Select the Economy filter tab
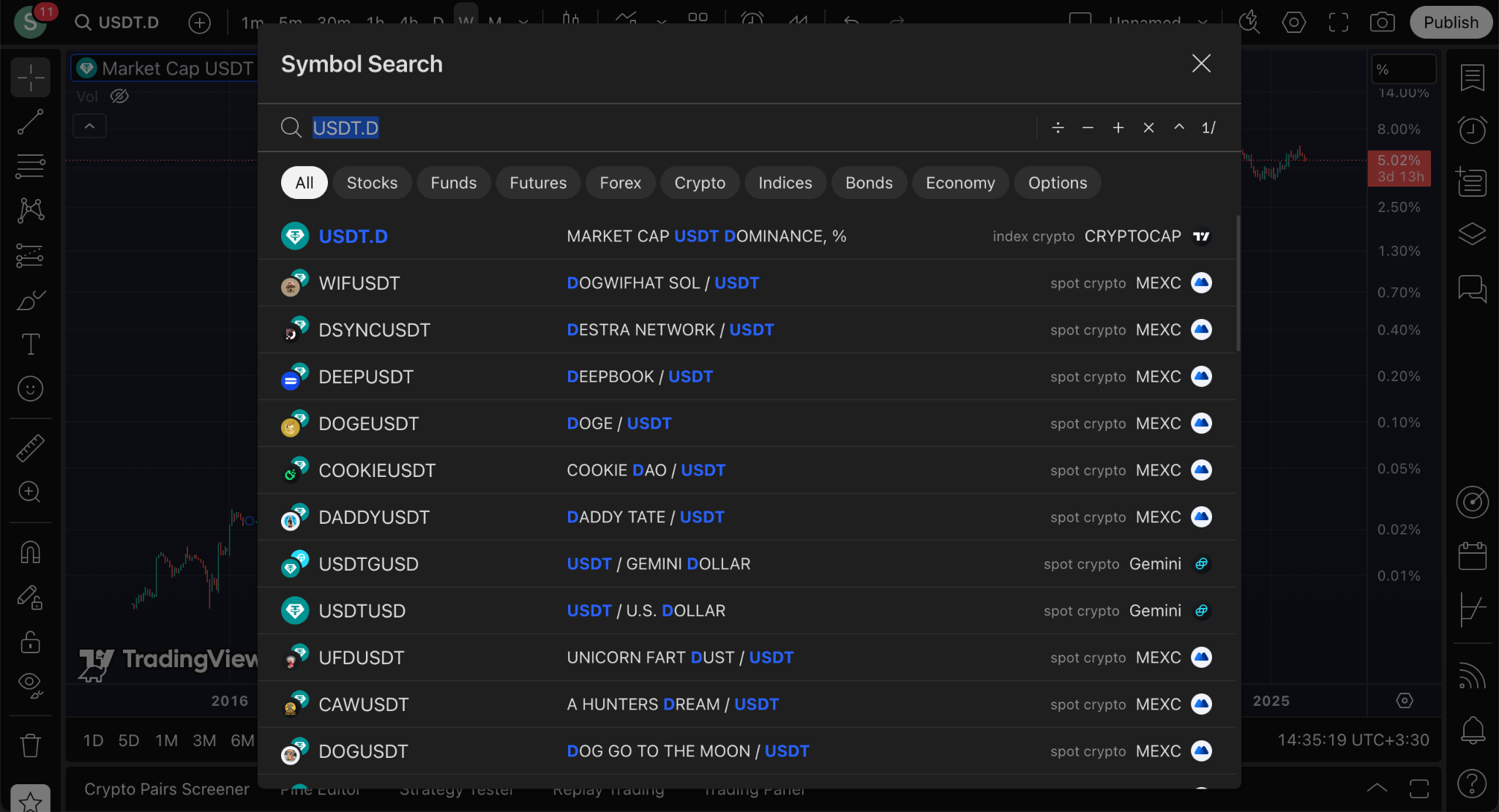This screenshot has height=812, width=1499. 960,183
